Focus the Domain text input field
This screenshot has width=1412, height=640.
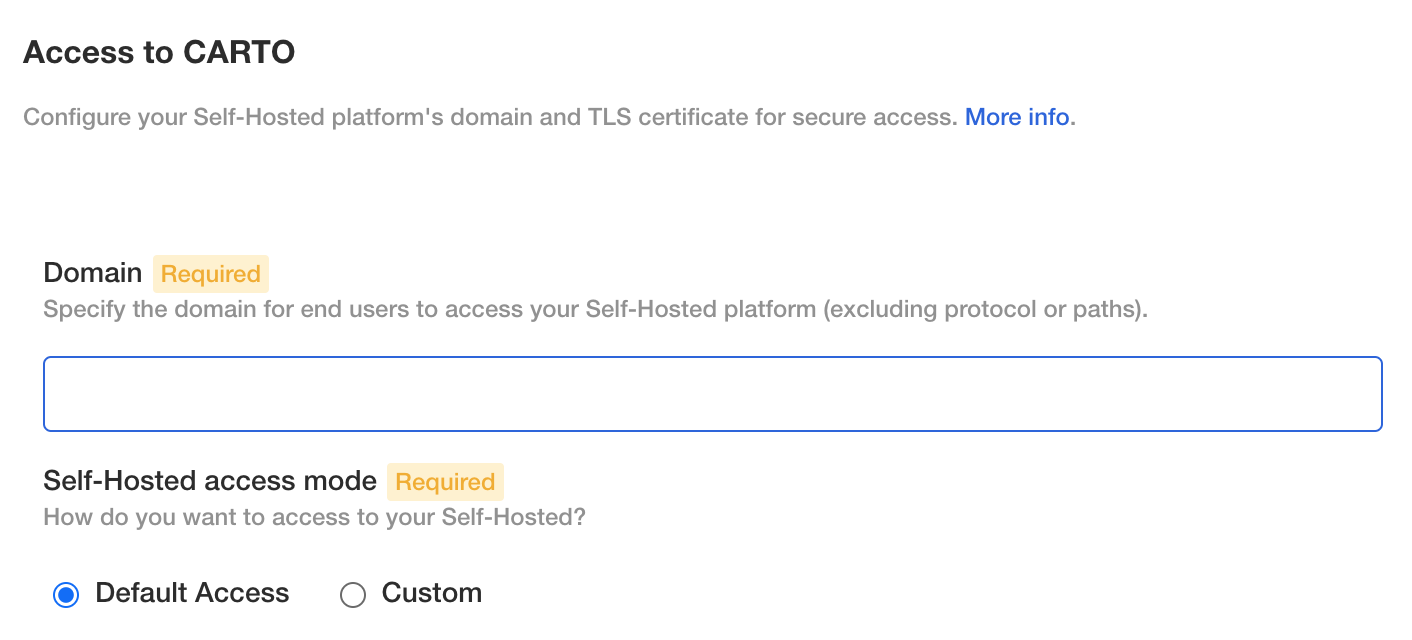click(x=712, y=394)
